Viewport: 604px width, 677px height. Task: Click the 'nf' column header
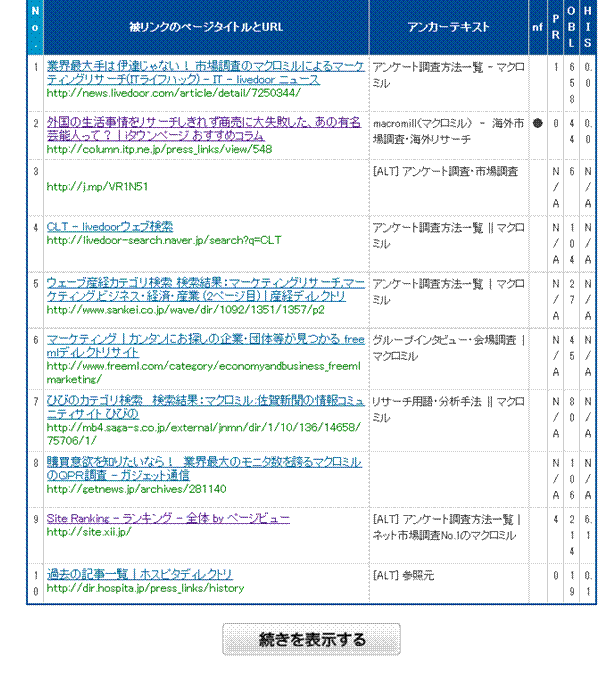(x=538, y=27)
